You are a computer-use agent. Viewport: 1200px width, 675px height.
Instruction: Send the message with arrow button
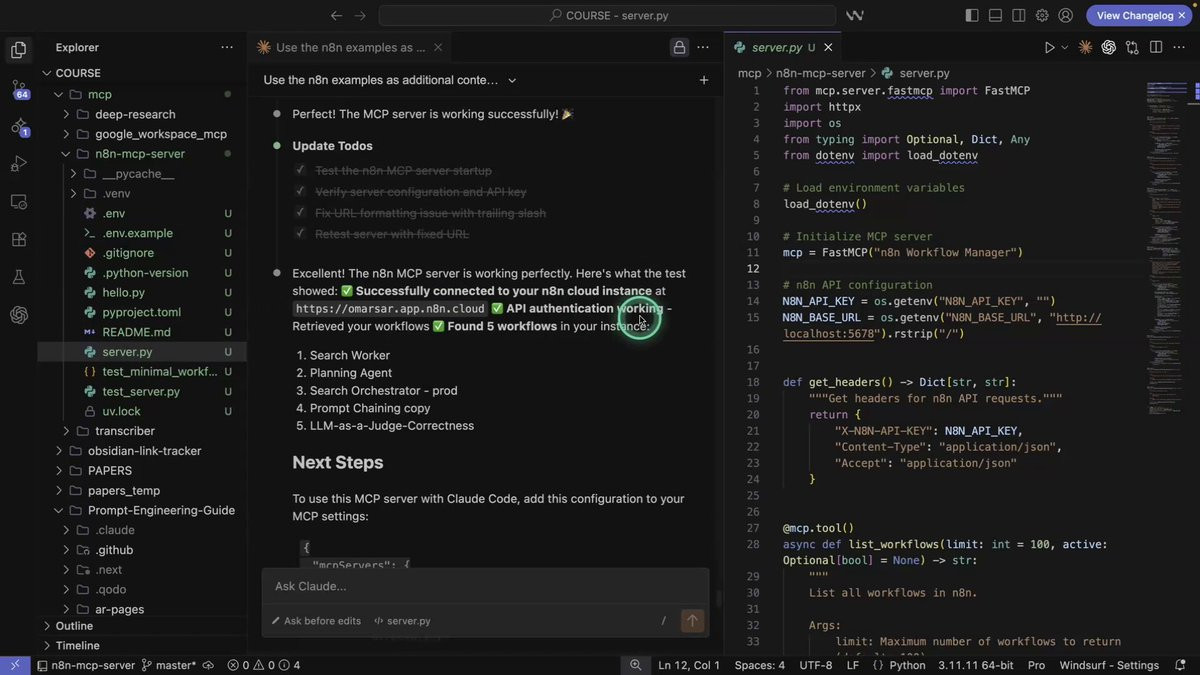692,621
